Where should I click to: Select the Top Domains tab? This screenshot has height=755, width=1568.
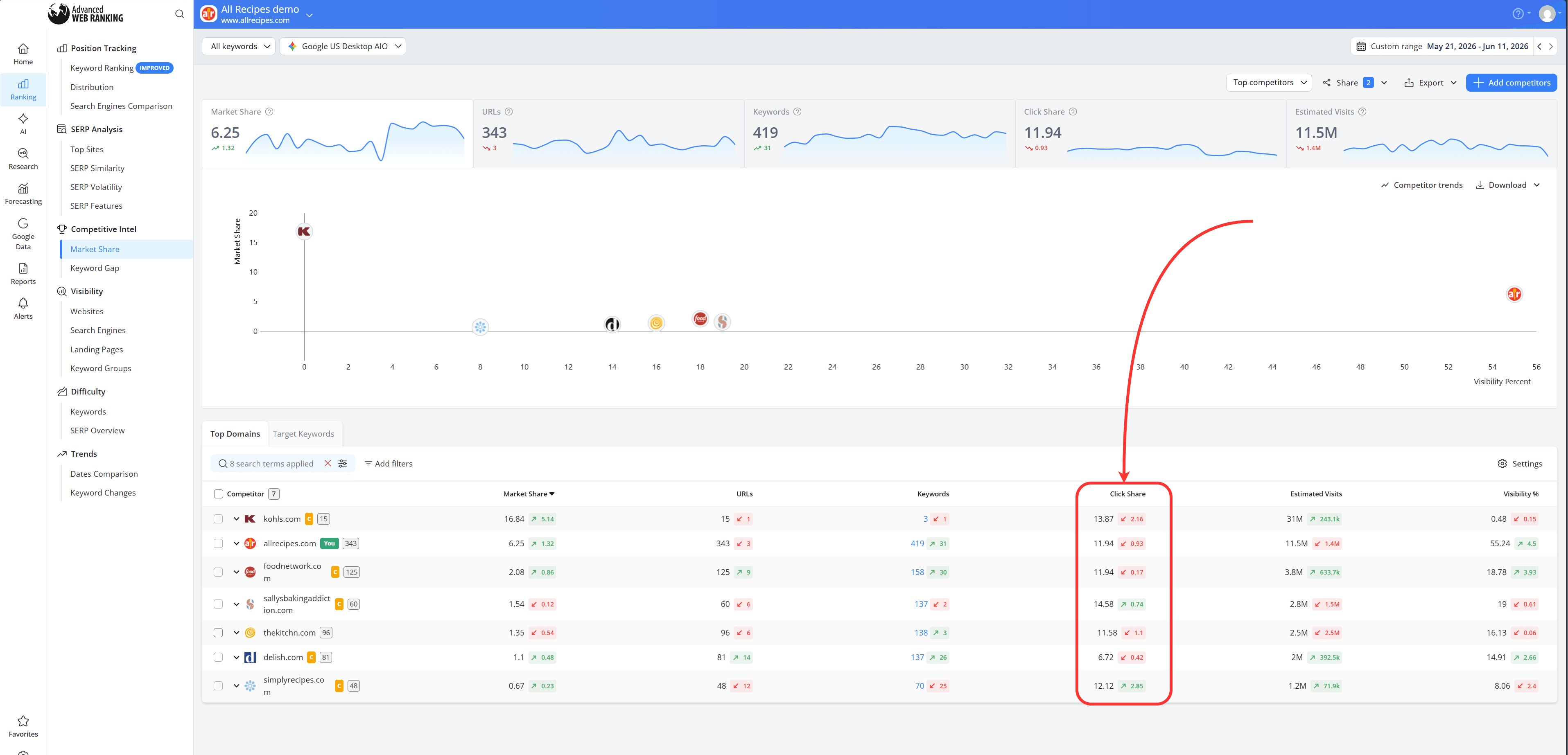pos(235,434)
